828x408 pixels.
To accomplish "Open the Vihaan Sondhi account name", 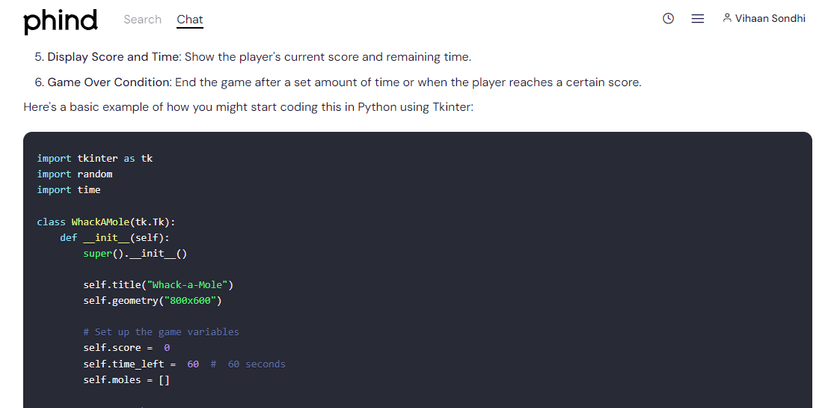I will pos(770,18).
